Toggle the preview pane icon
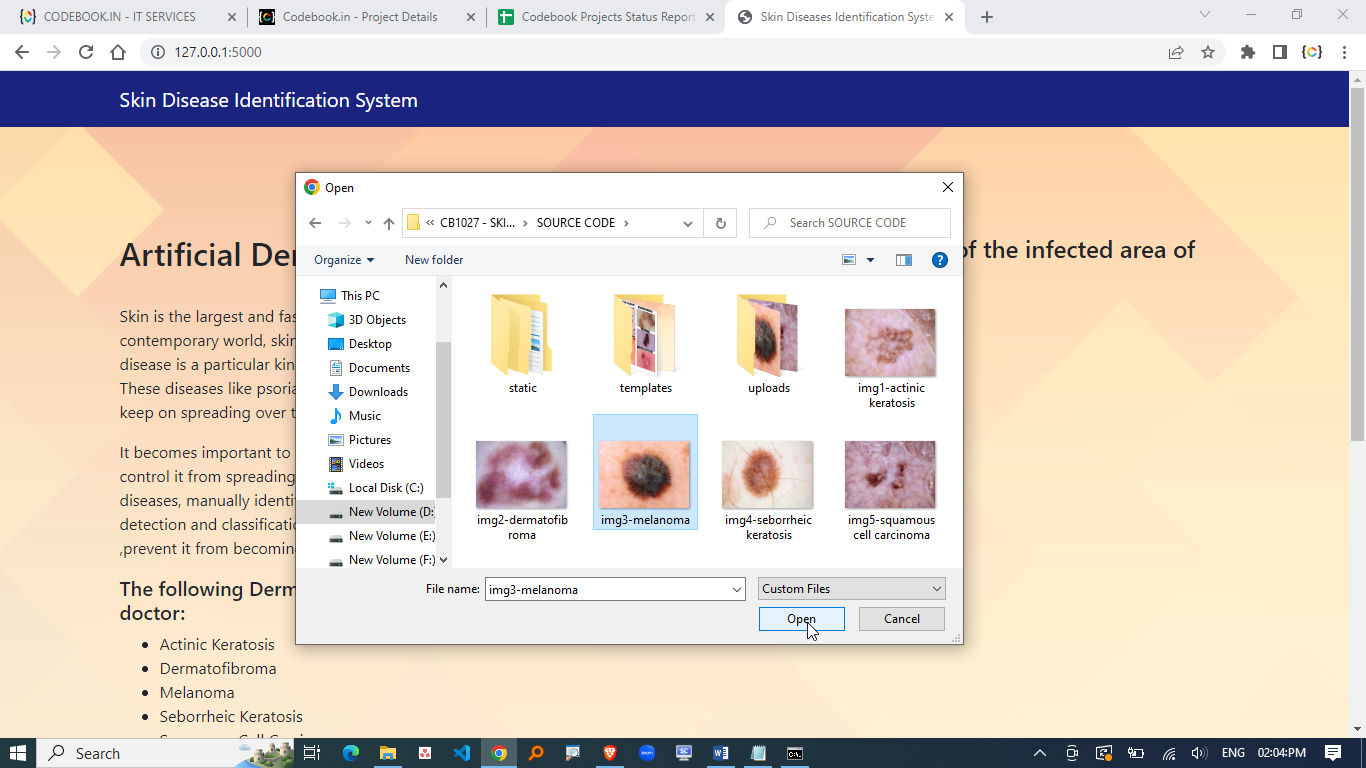This screenshot has width=1366, height=768. point(904,260)
